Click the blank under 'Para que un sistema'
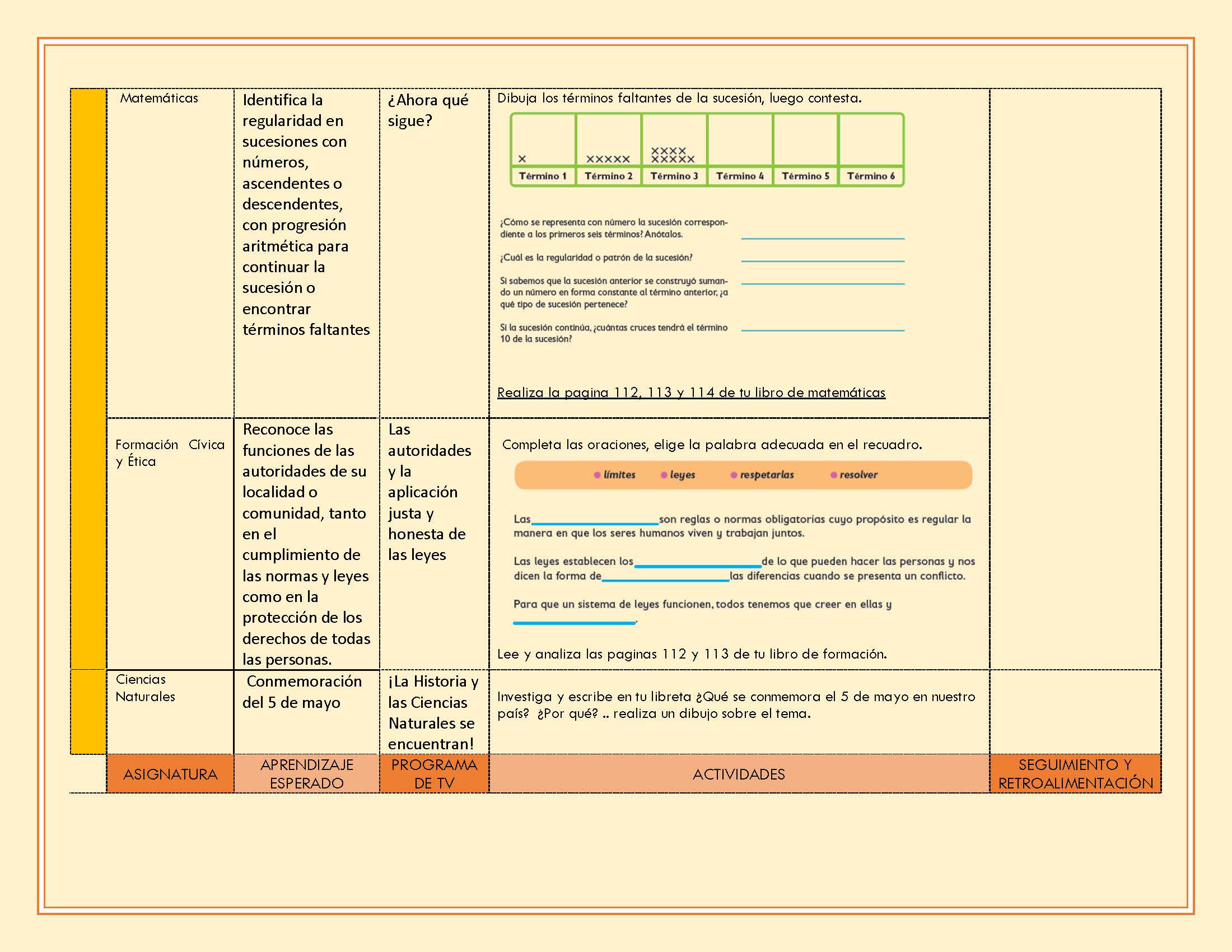The height and width of the screenshot is (952, 1232). point(574,623)
